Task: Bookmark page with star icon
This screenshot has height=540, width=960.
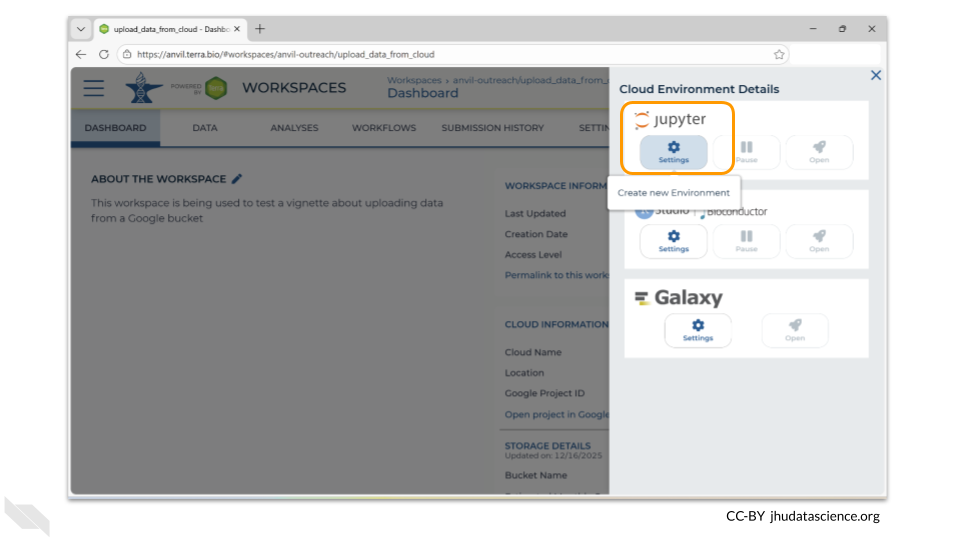Action: point(779,54)
